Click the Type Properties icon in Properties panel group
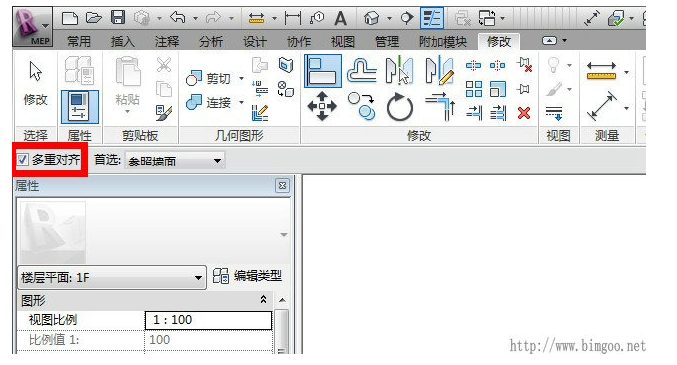The image size is (677, 365). point(79,70)
